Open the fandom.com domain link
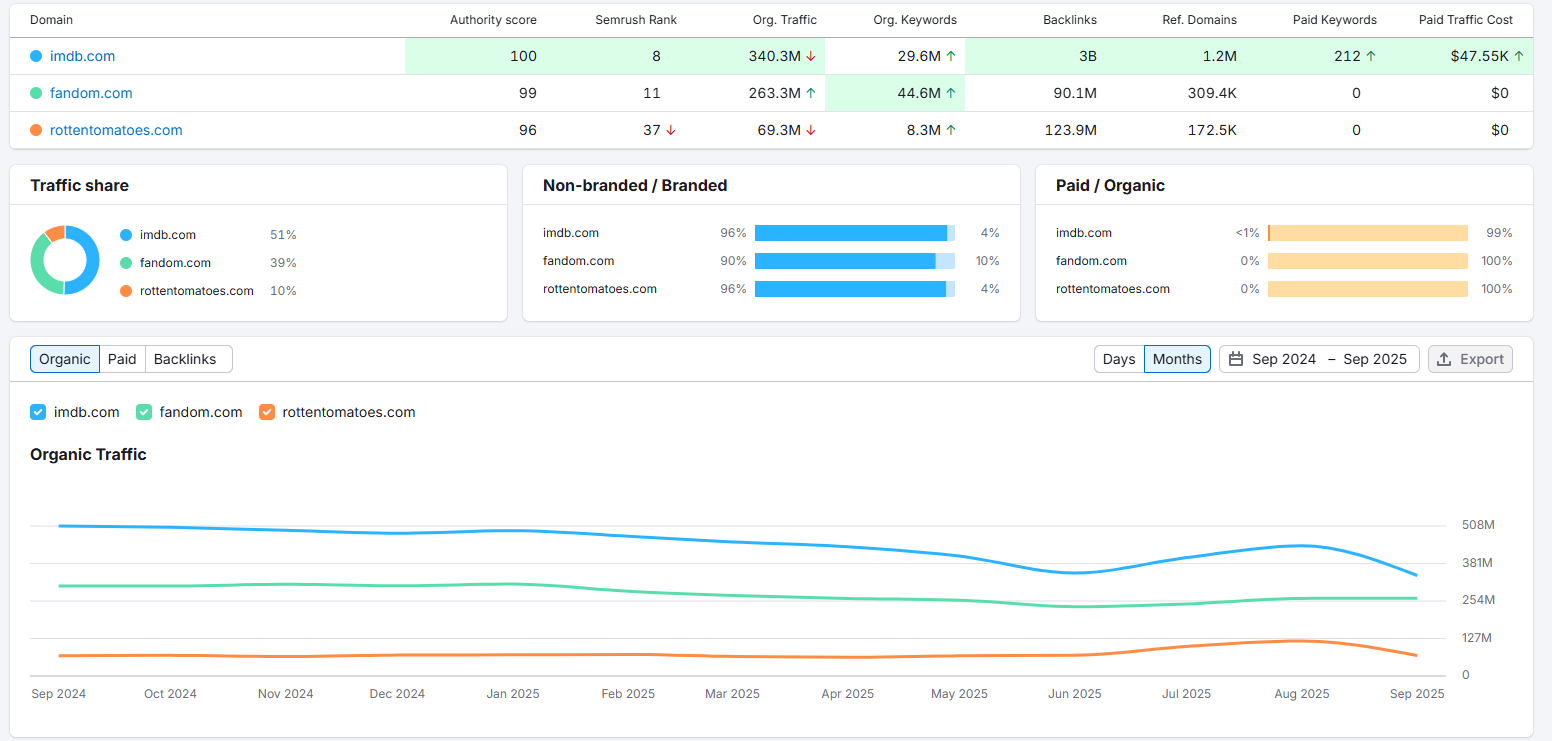1552x741 pixels. tap(91, 92)
